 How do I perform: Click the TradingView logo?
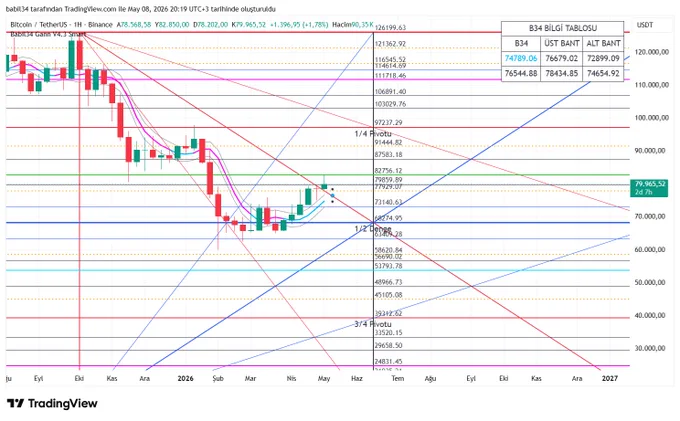pyautogui.click(x=52, y=404)
